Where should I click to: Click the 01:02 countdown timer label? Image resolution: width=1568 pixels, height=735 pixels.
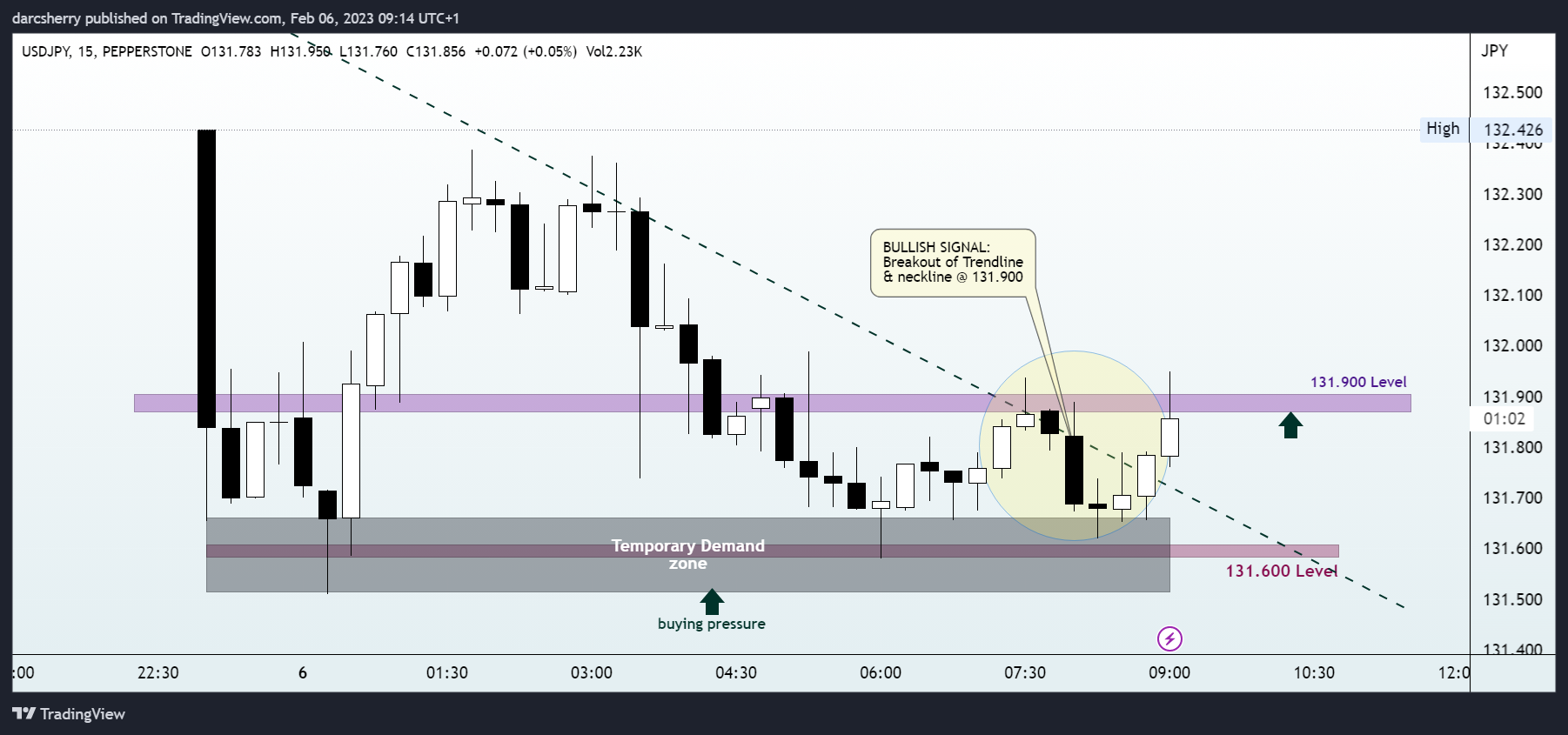1504,418
